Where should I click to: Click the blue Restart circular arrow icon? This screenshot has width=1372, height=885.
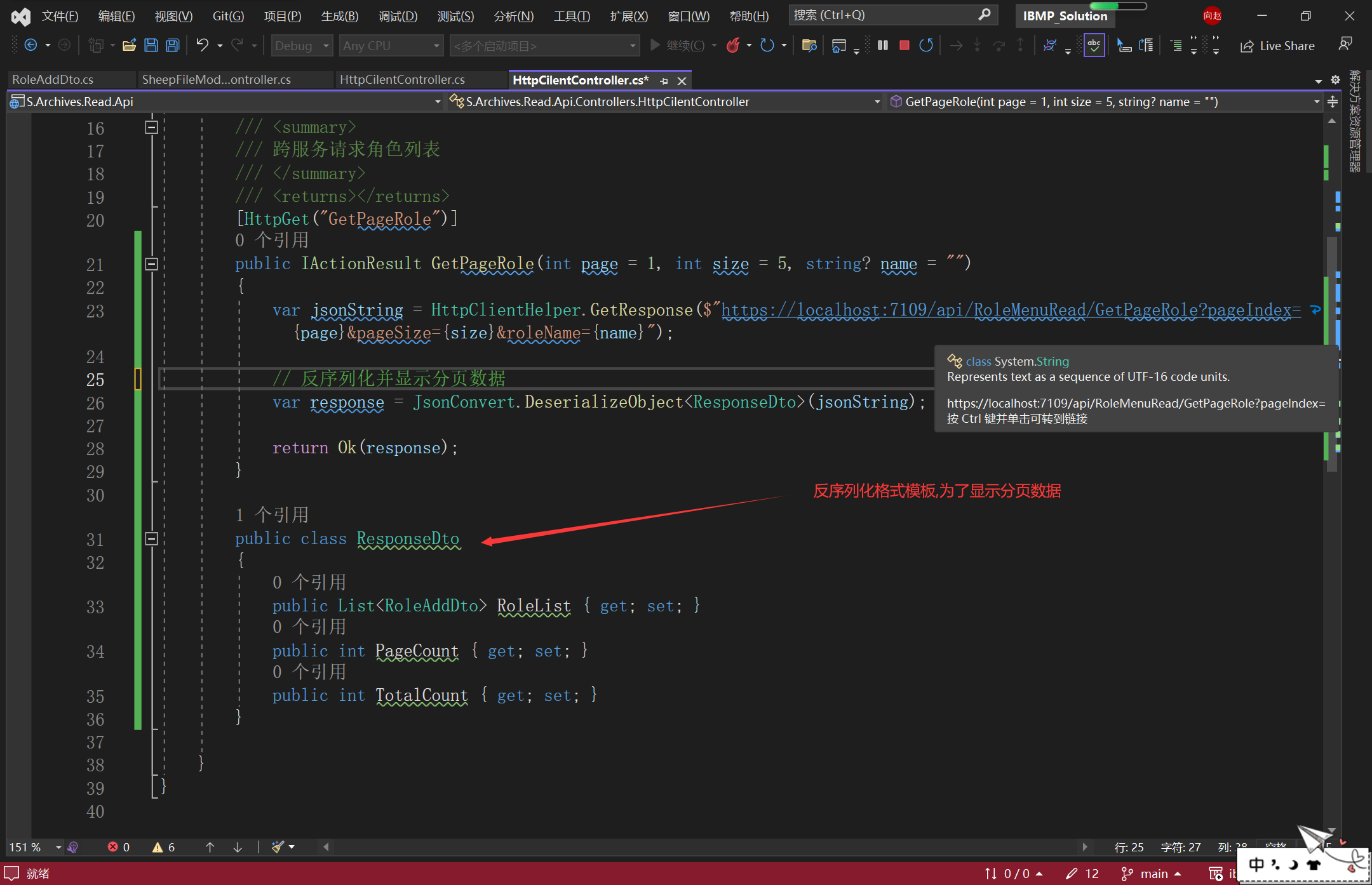[767, 45]
